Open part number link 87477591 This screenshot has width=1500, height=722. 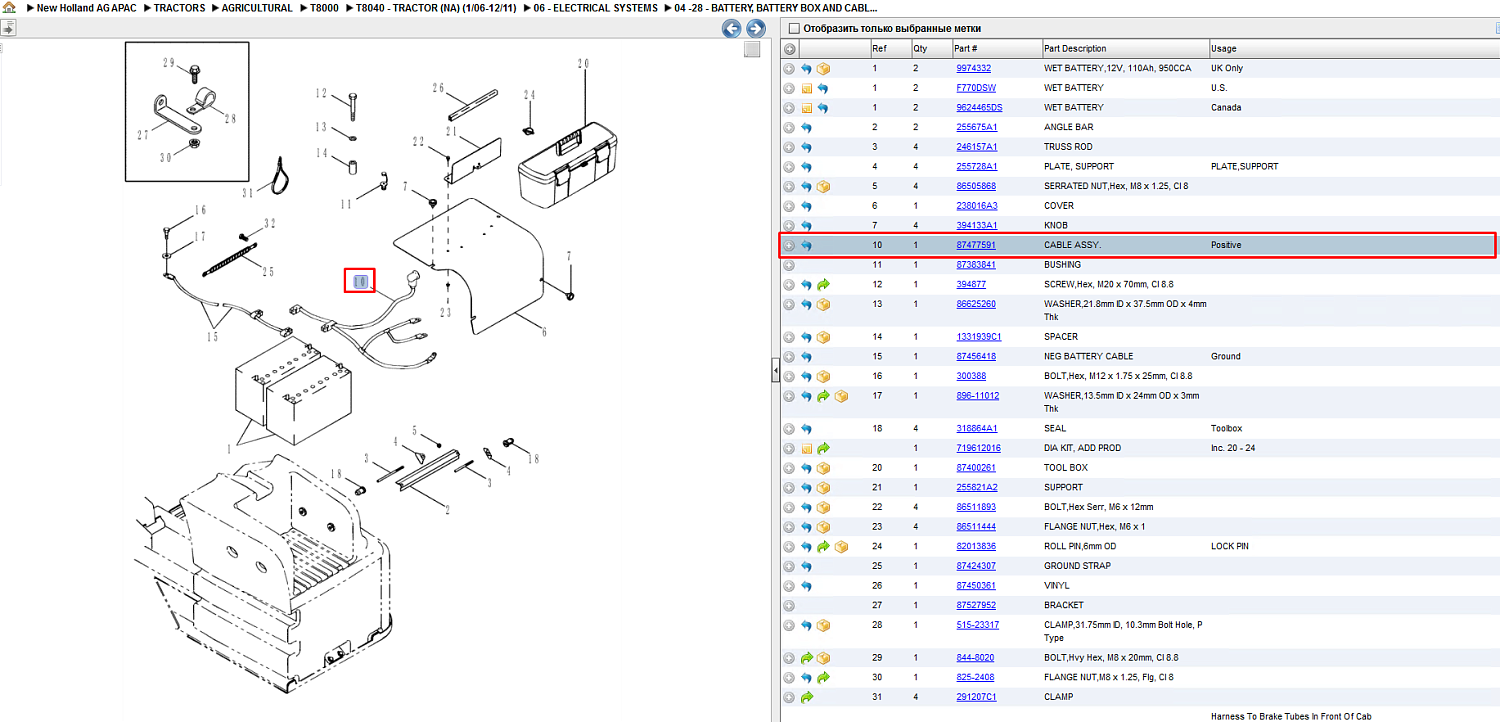[x=976, y=245]
